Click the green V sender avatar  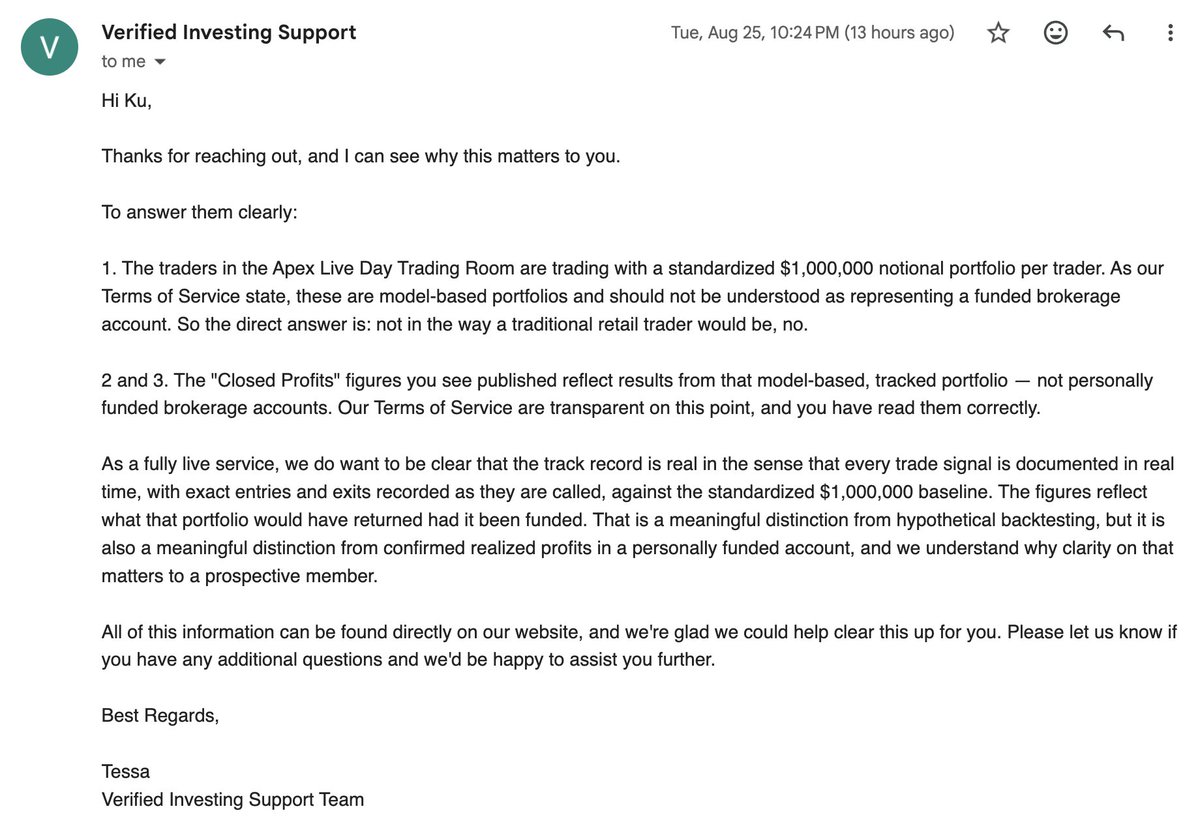pyautogui.click(x=49, y=46)
